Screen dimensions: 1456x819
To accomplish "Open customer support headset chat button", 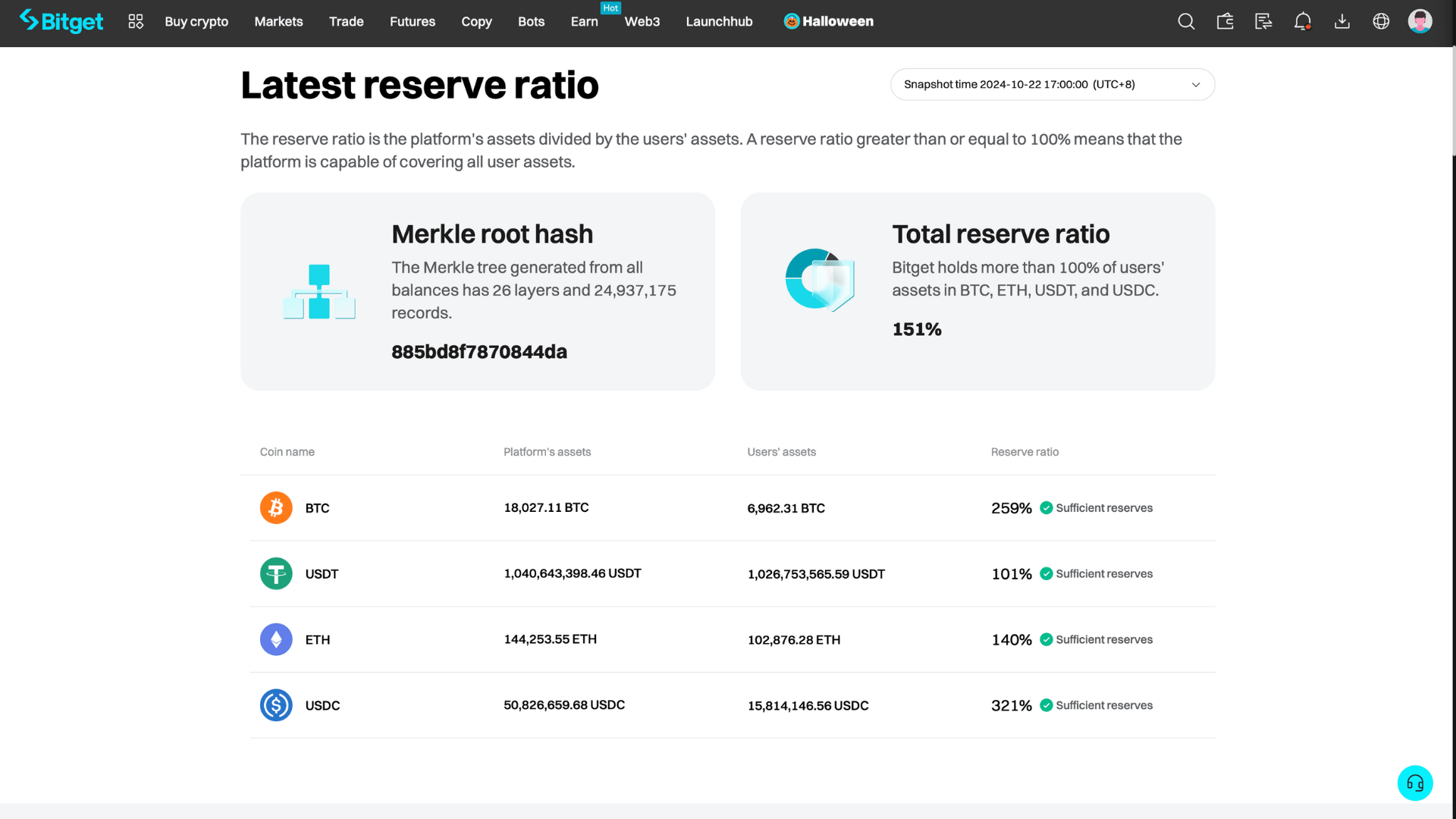I will pyautogui.click(x=1414, y=783).
